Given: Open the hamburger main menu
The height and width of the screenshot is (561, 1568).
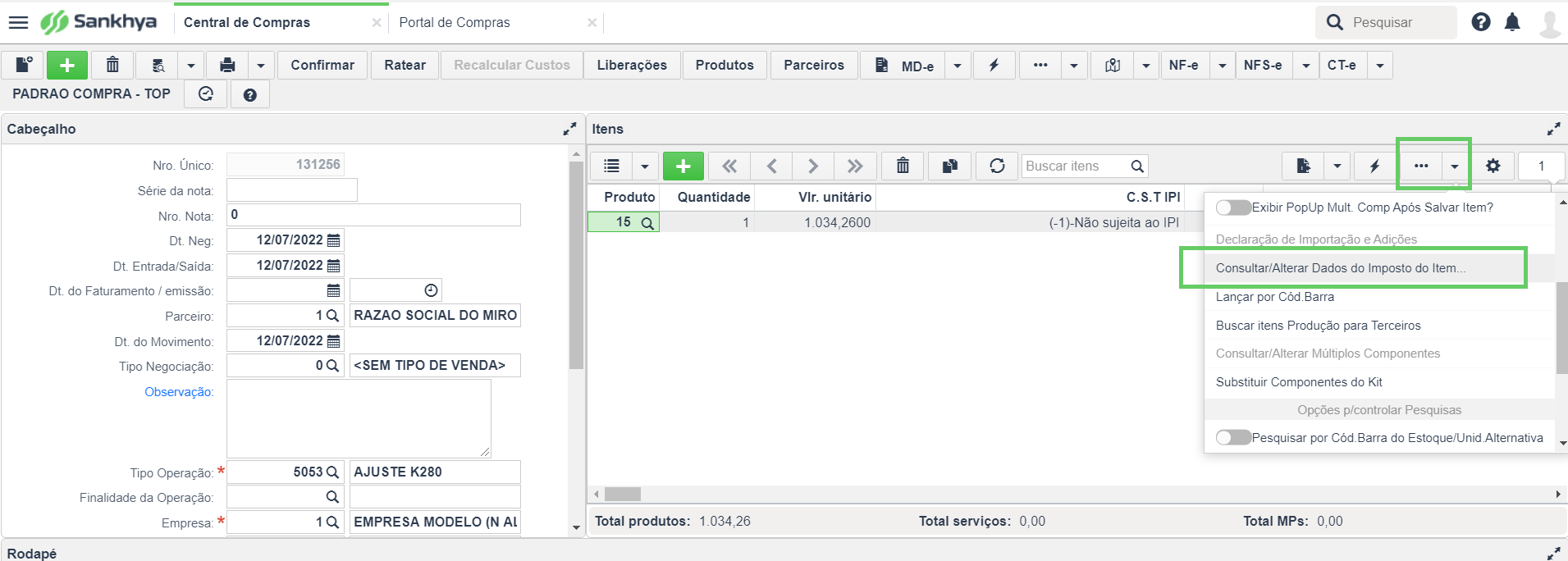Looking at the screenshot, I should (x=18, y=22).
